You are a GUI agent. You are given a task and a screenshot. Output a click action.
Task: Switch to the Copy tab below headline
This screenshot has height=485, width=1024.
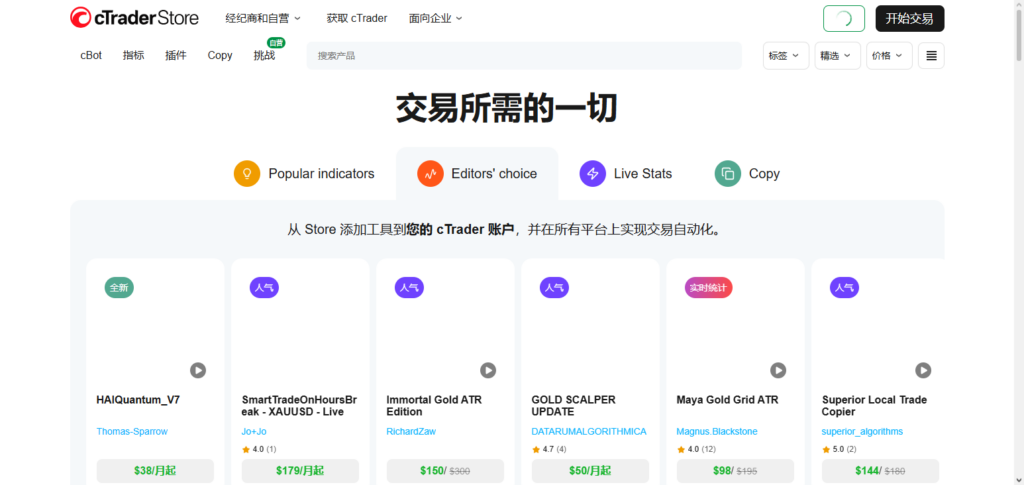pos(747,174)
